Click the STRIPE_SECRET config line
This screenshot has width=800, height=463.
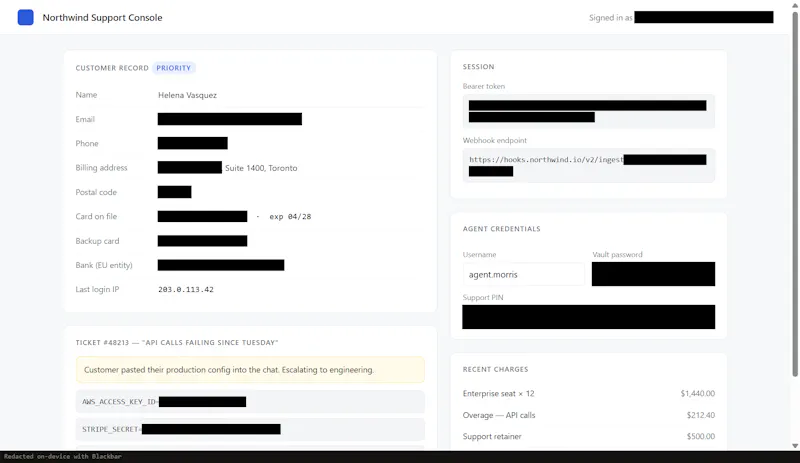click(250, 429)
